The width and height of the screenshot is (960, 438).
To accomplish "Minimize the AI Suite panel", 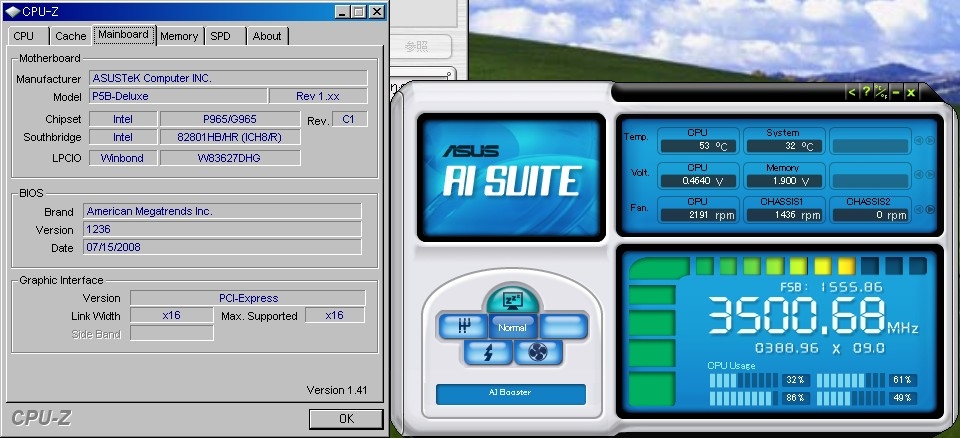I will tap(896, 93).
